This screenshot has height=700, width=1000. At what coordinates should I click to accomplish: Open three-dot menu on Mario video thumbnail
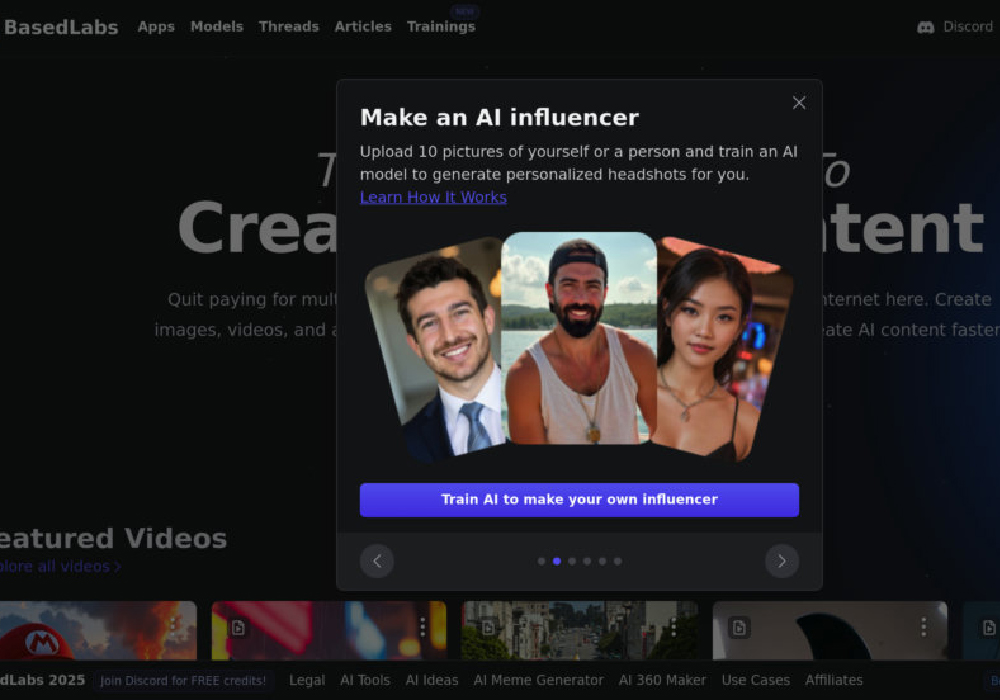click(173, 627)
